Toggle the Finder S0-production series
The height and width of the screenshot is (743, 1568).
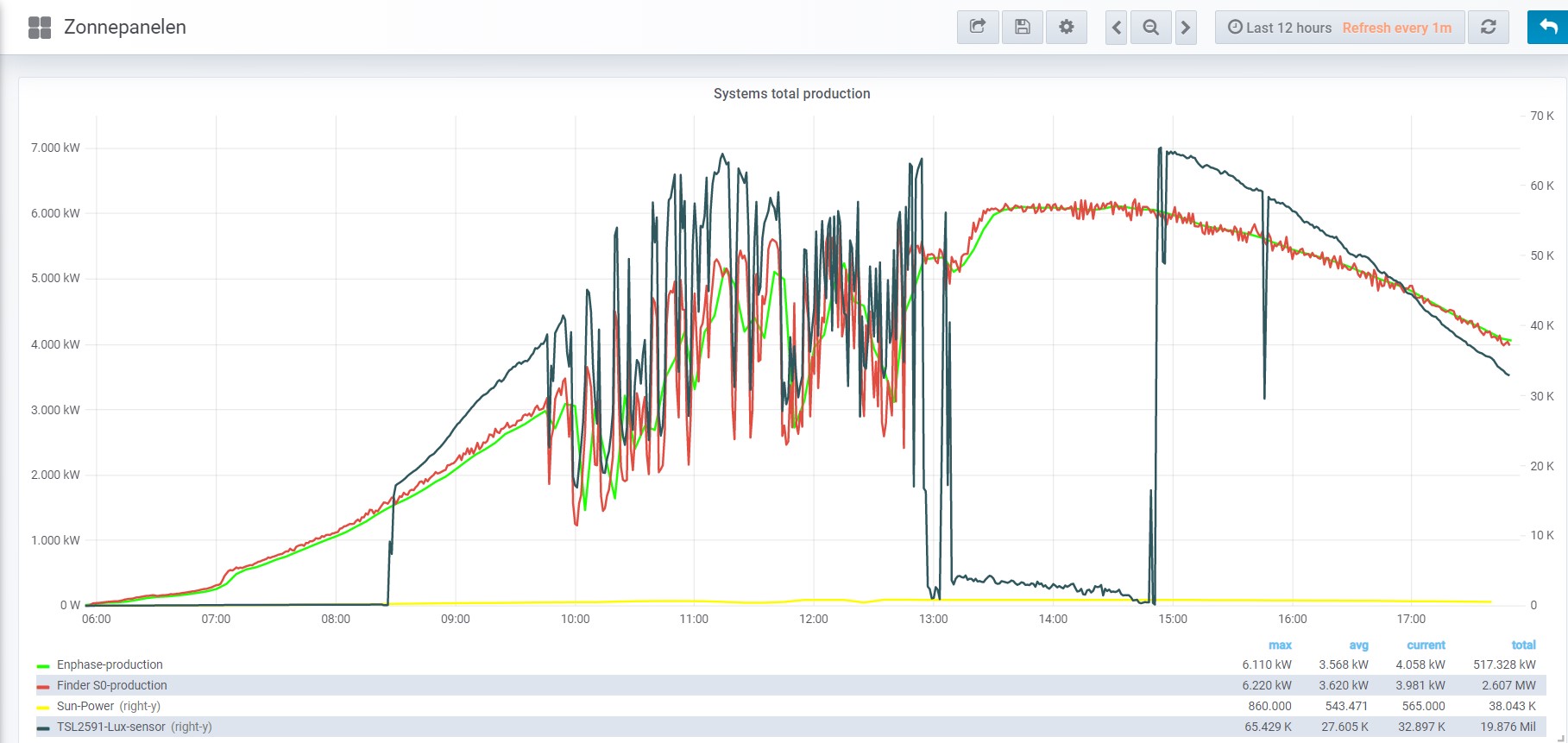click(x=112, y=685)
